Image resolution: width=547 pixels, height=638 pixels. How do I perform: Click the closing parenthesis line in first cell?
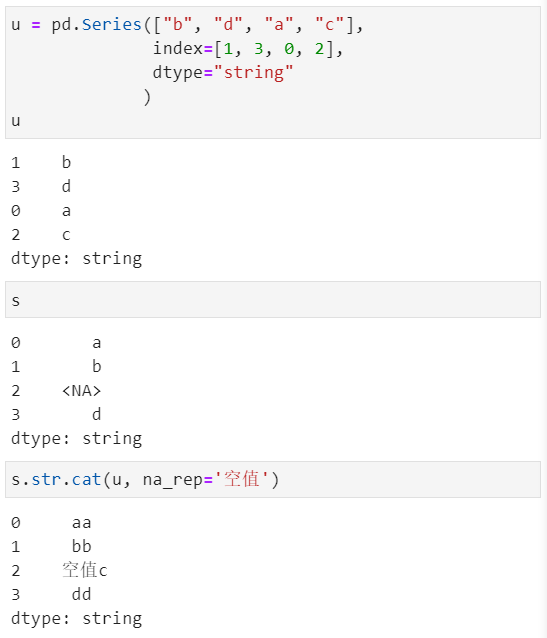click(147, 97)
